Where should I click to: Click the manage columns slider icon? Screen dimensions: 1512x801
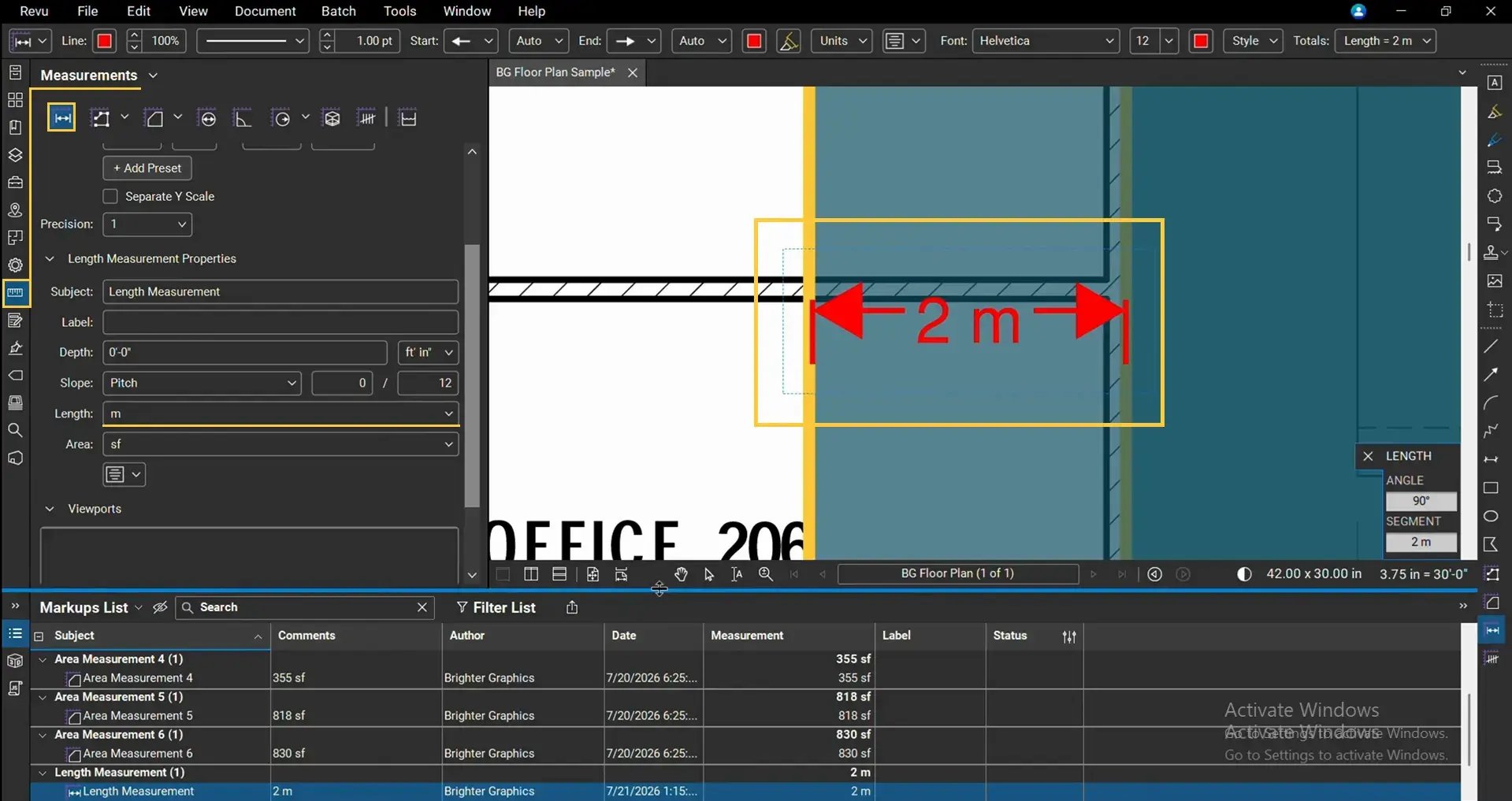pyautogui.click(x=1069, y=636)
